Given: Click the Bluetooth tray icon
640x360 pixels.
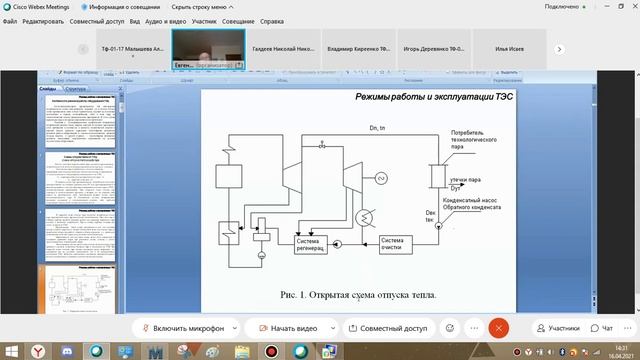Looking at the screenshot, I should point(562,352).
